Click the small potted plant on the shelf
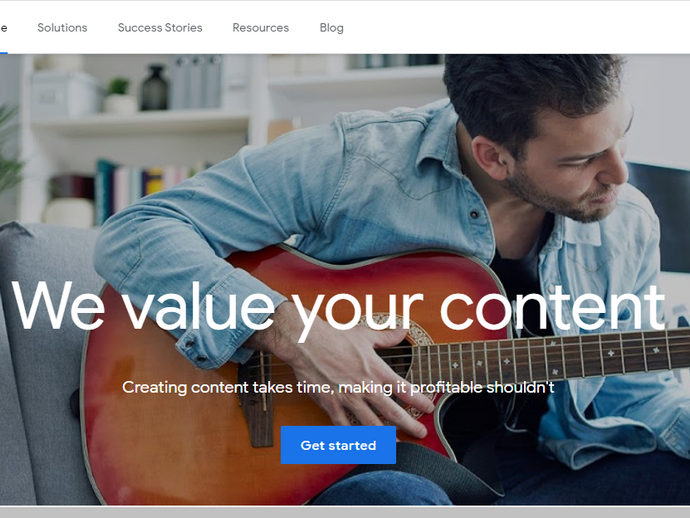Image resolution: width=690 pixels, height=518 pixels. click(x=119, y=96)
